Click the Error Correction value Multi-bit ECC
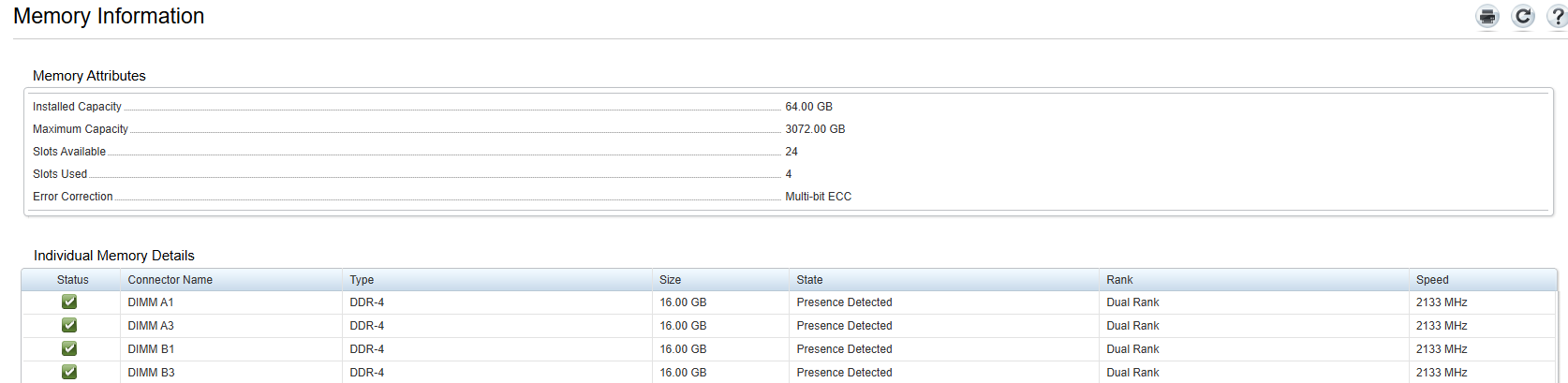Screen dimensions: 1568x383 click(x=818, y=197)
